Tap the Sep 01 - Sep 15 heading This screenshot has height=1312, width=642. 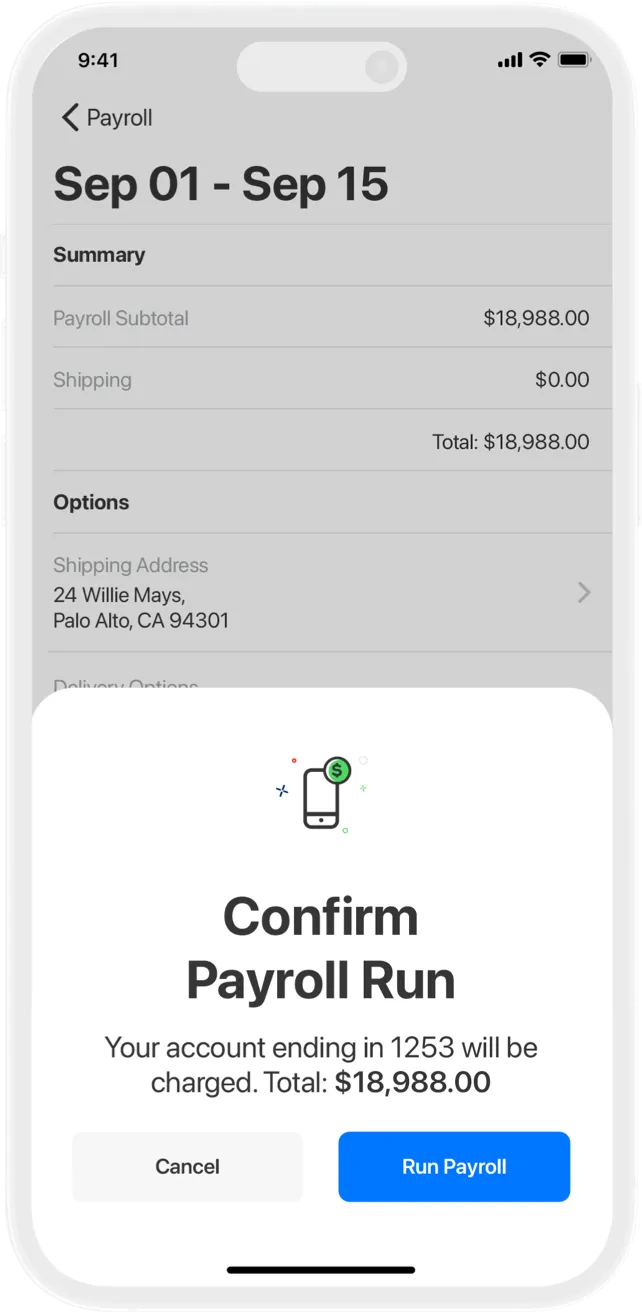pyautogui.click(x=222, y=184)
